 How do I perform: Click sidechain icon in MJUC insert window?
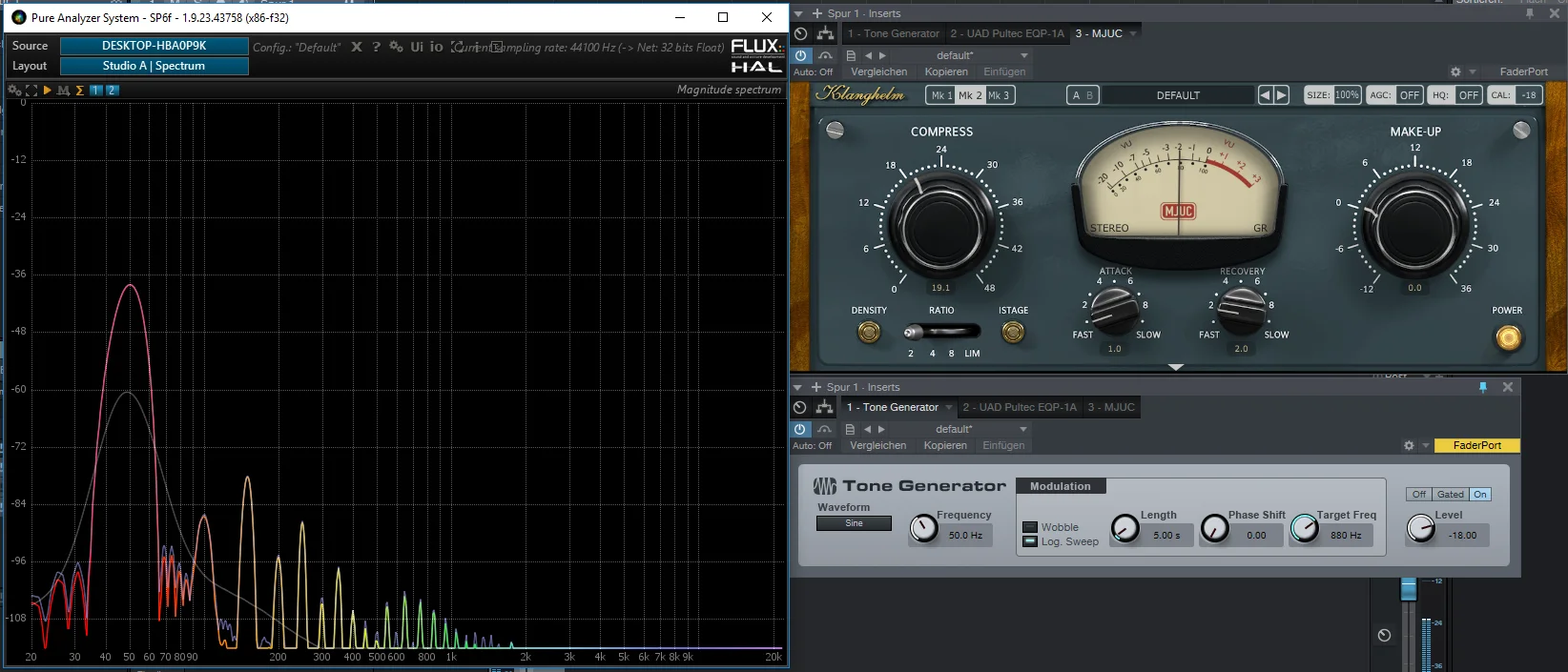(825, 55)
